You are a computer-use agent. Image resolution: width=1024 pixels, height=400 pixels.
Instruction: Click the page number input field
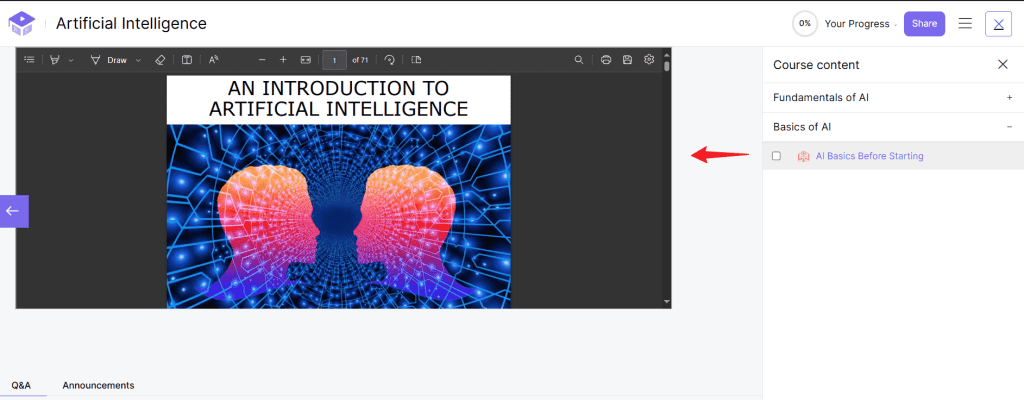coord(334,60)
